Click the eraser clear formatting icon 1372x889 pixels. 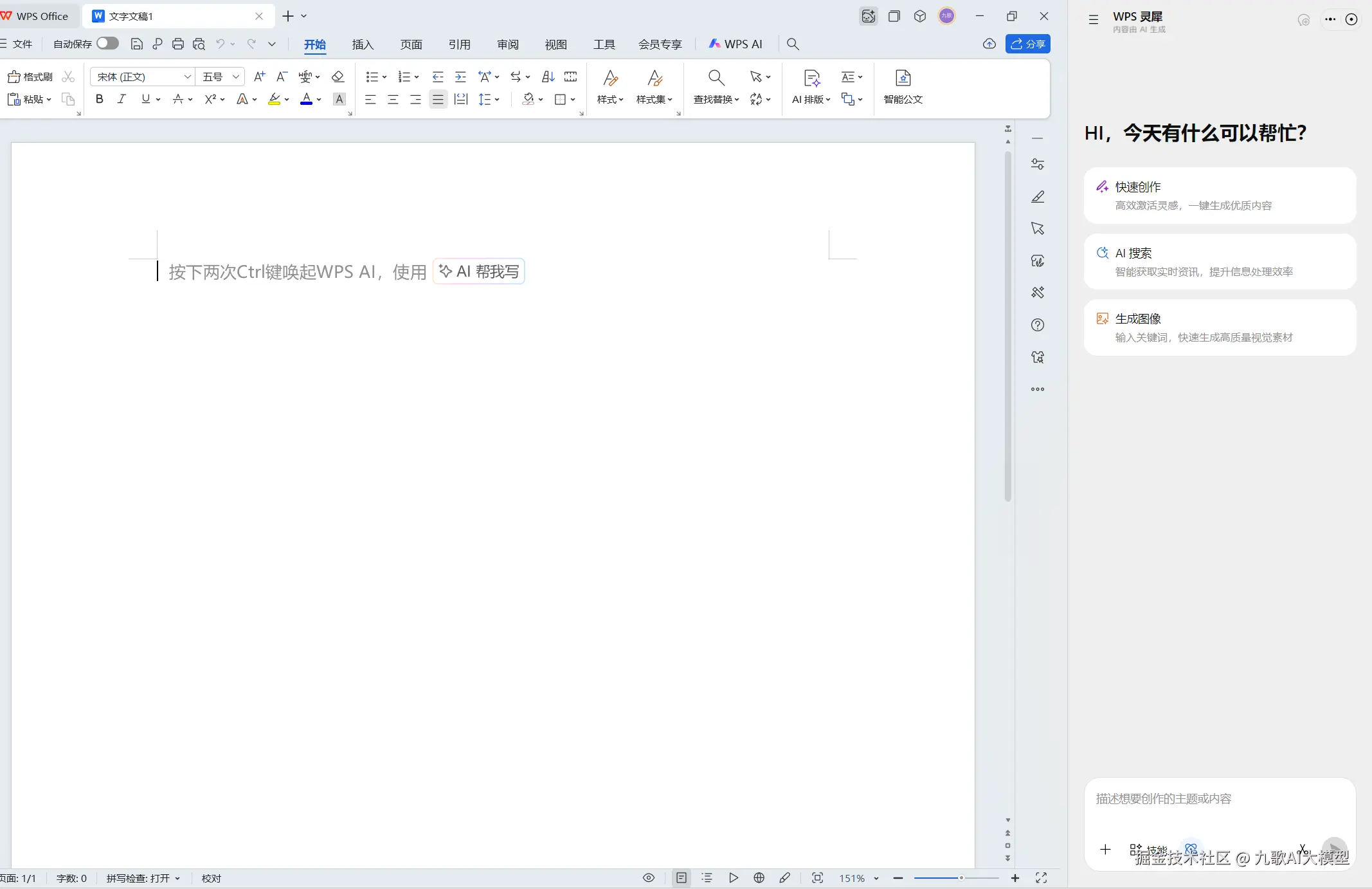click(338, 77)
